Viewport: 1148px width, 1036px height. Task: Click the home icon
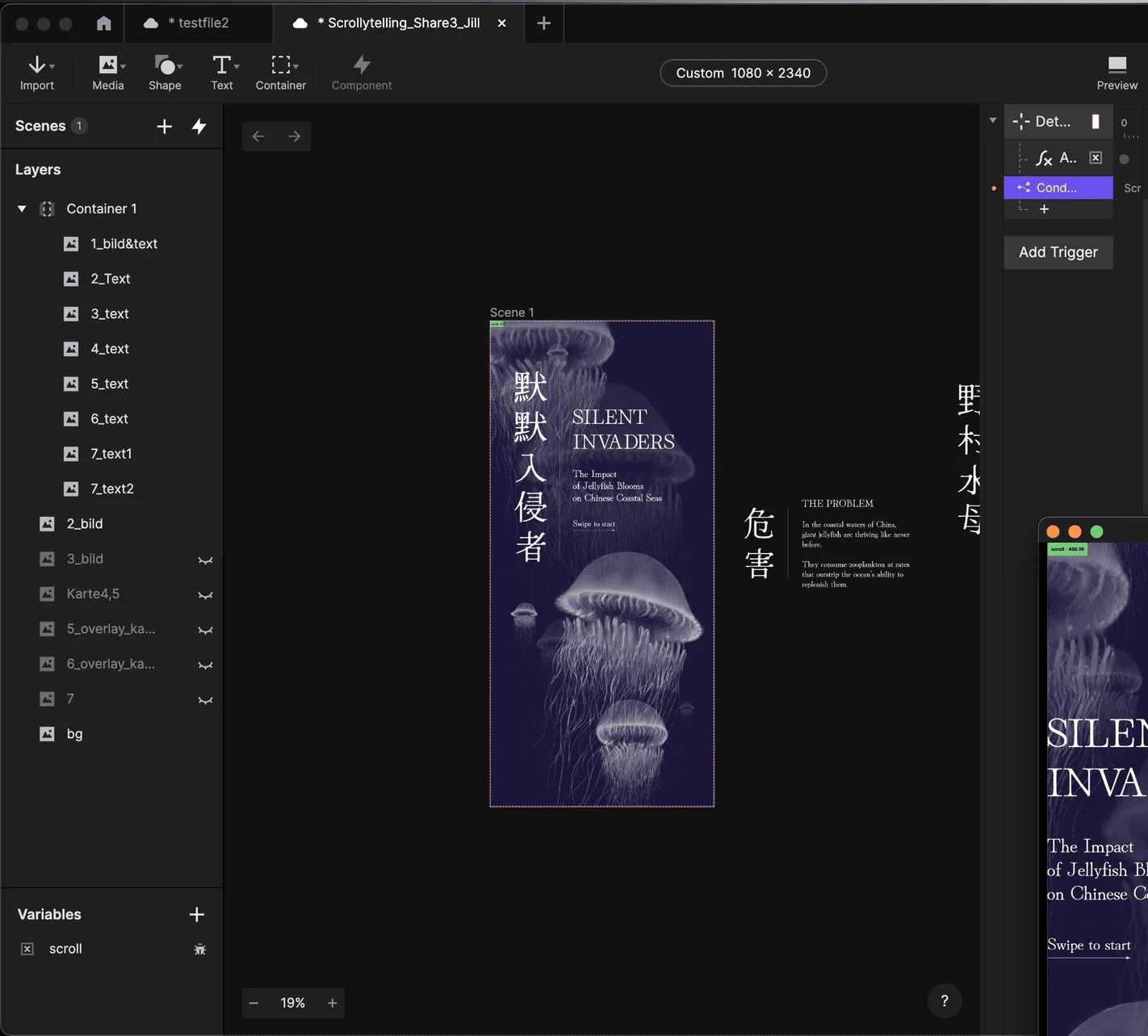(104, 23)
